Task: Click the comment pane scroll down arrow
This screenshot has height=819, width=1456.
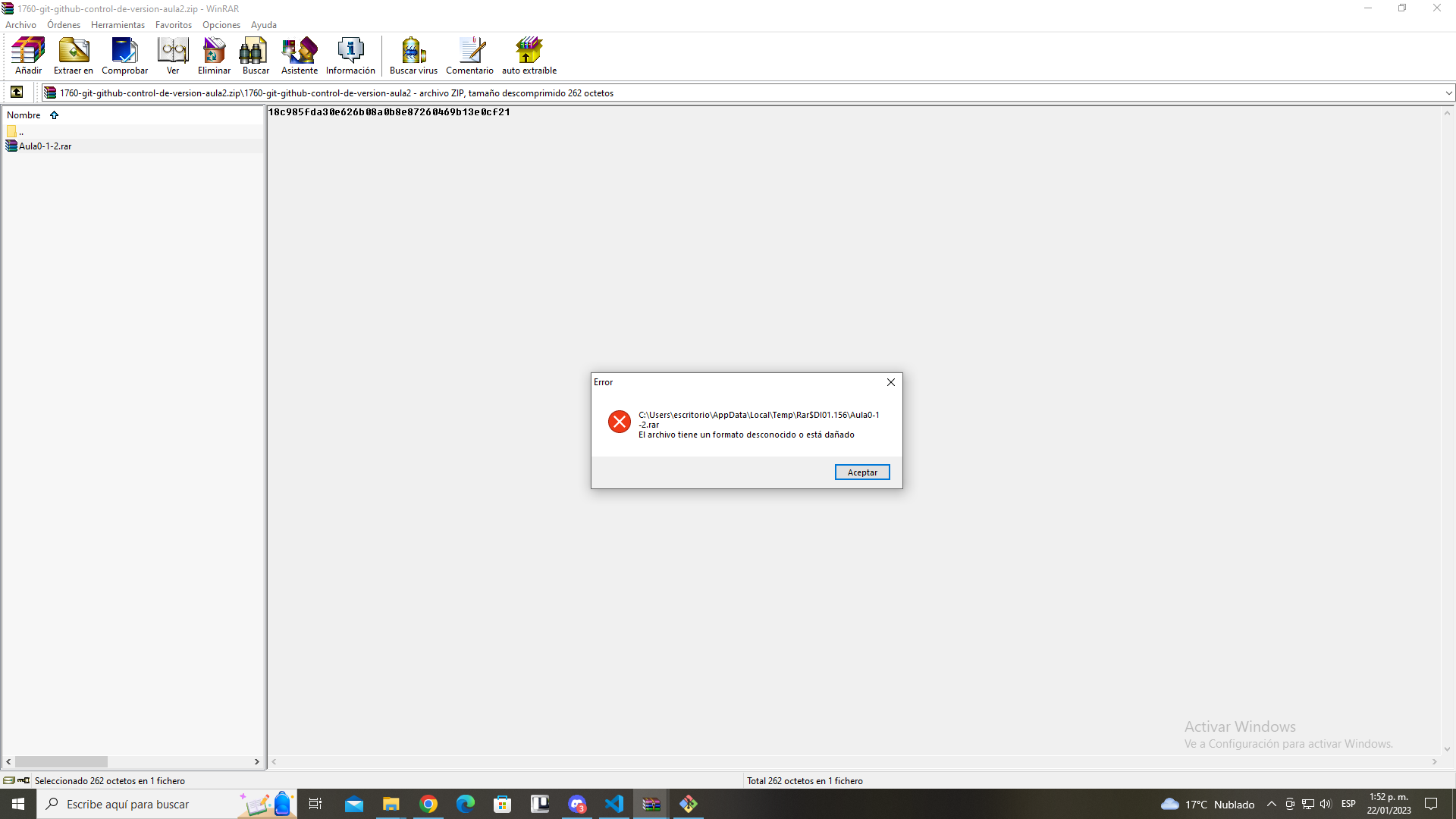Action: [1447, 749]
